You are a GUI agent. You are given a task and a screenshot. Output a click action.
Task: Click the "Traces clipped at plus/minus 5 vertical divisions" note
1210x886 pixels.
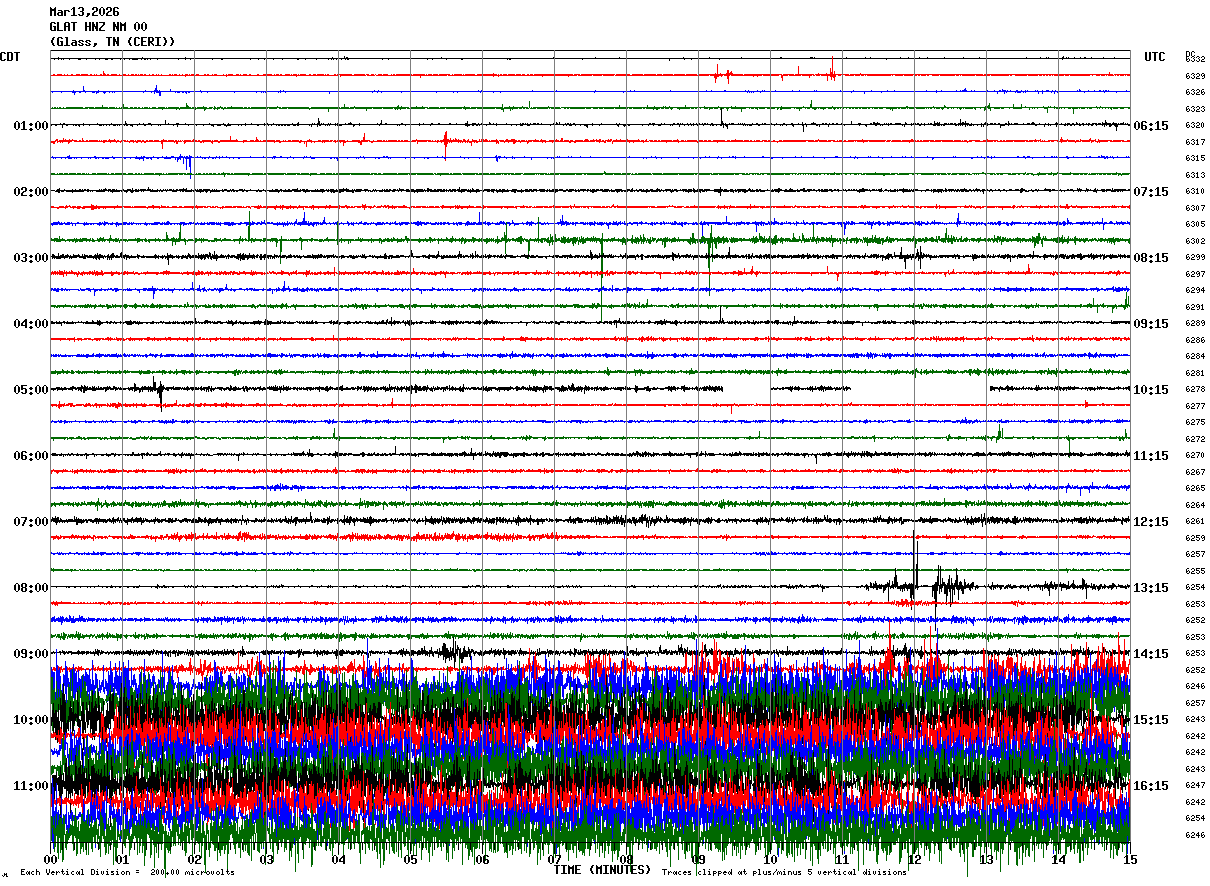point(784,873)
